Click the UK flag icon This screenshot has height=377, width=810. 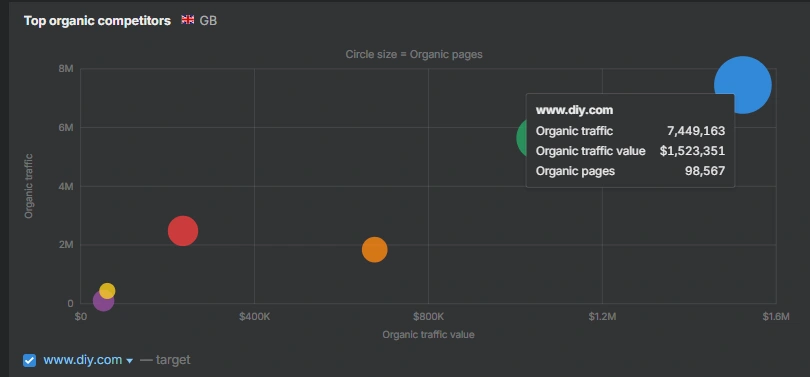click(x=188, y=20)
